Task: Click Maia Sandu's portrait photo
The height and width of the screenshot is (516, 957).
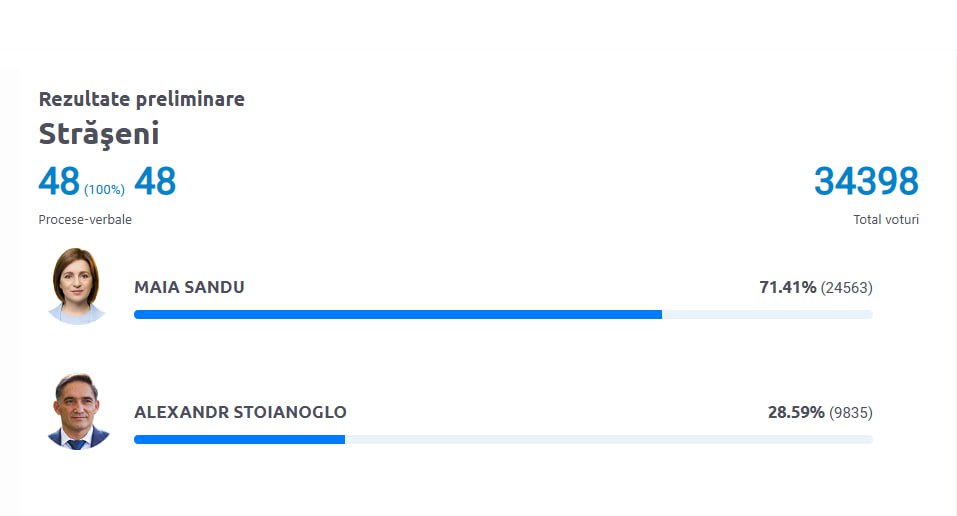Action: click(x=76, y=286)
